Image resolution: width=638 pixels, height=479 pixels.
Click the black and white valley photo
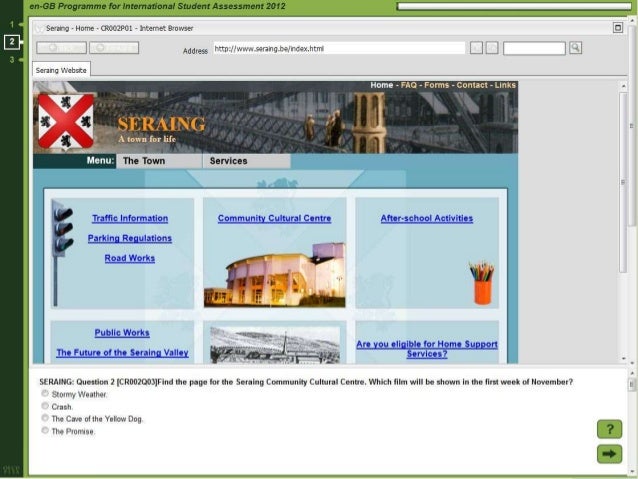pyautogui.click(x=275, y=345)
